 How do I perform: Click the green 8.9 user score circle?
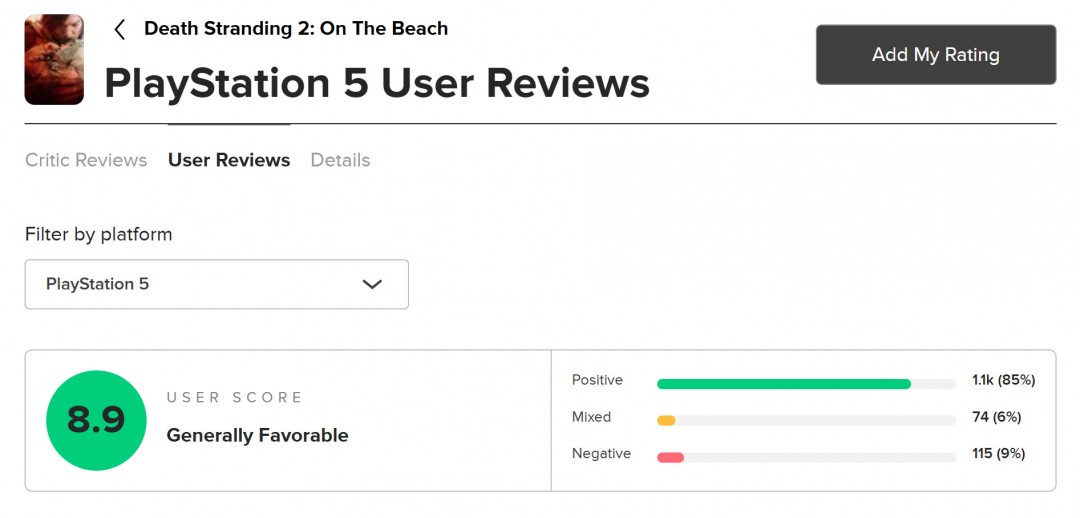(96, 420)
